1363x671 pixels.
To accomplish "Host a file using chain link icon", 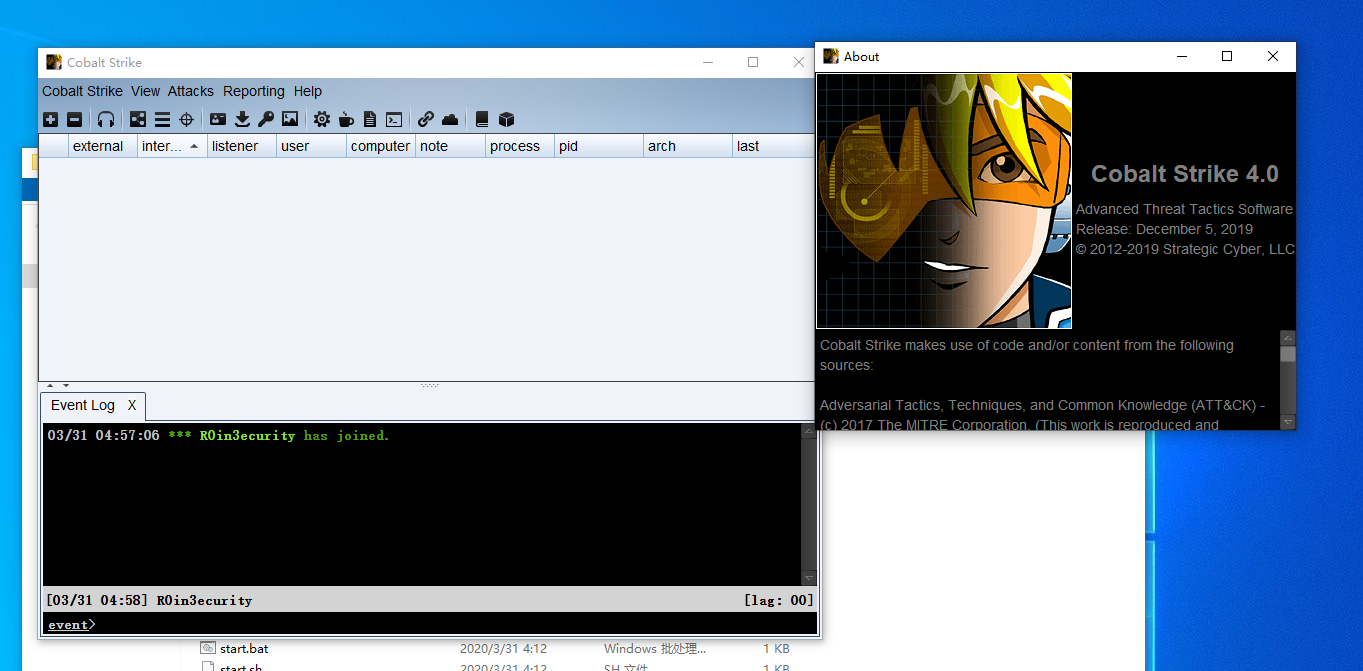I will [x=426, y=120].
